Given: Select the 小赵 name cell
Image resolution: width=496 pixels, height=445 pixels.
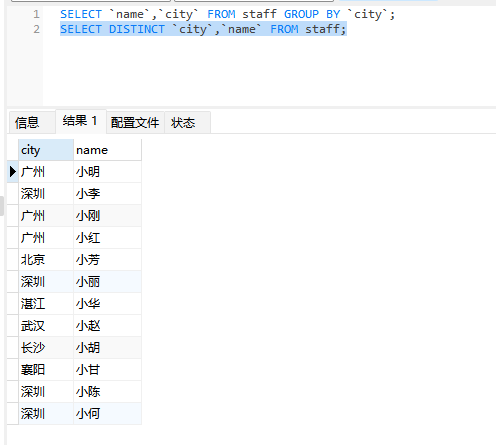Looking at the screenshot, I should 107,326.
